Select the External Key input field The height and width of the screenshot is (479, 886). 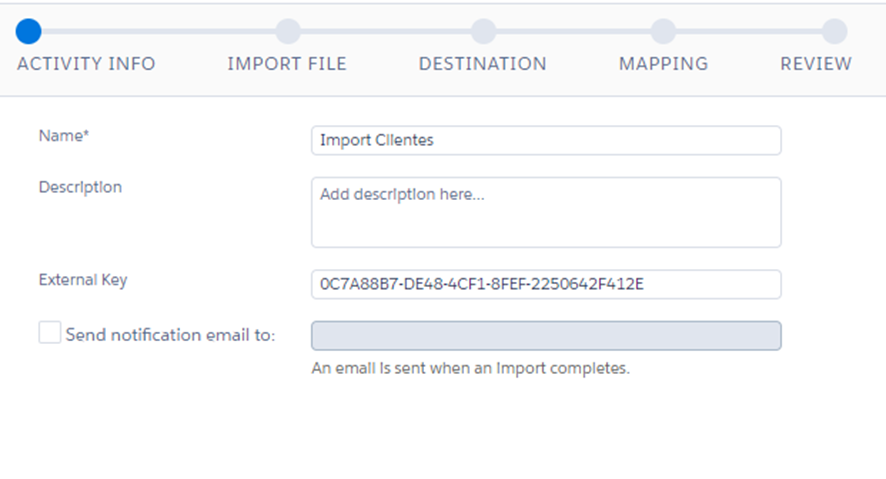click(x=546, y=284)
